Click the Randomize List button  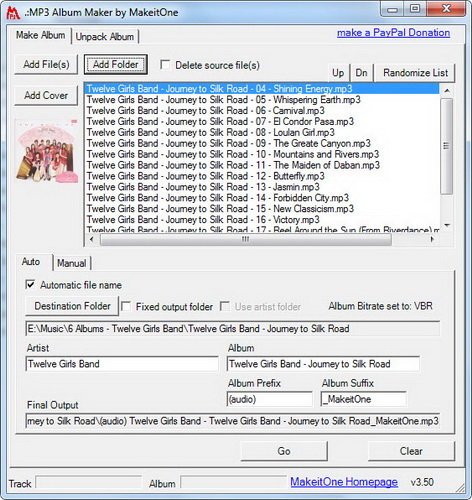coord(415,73)
